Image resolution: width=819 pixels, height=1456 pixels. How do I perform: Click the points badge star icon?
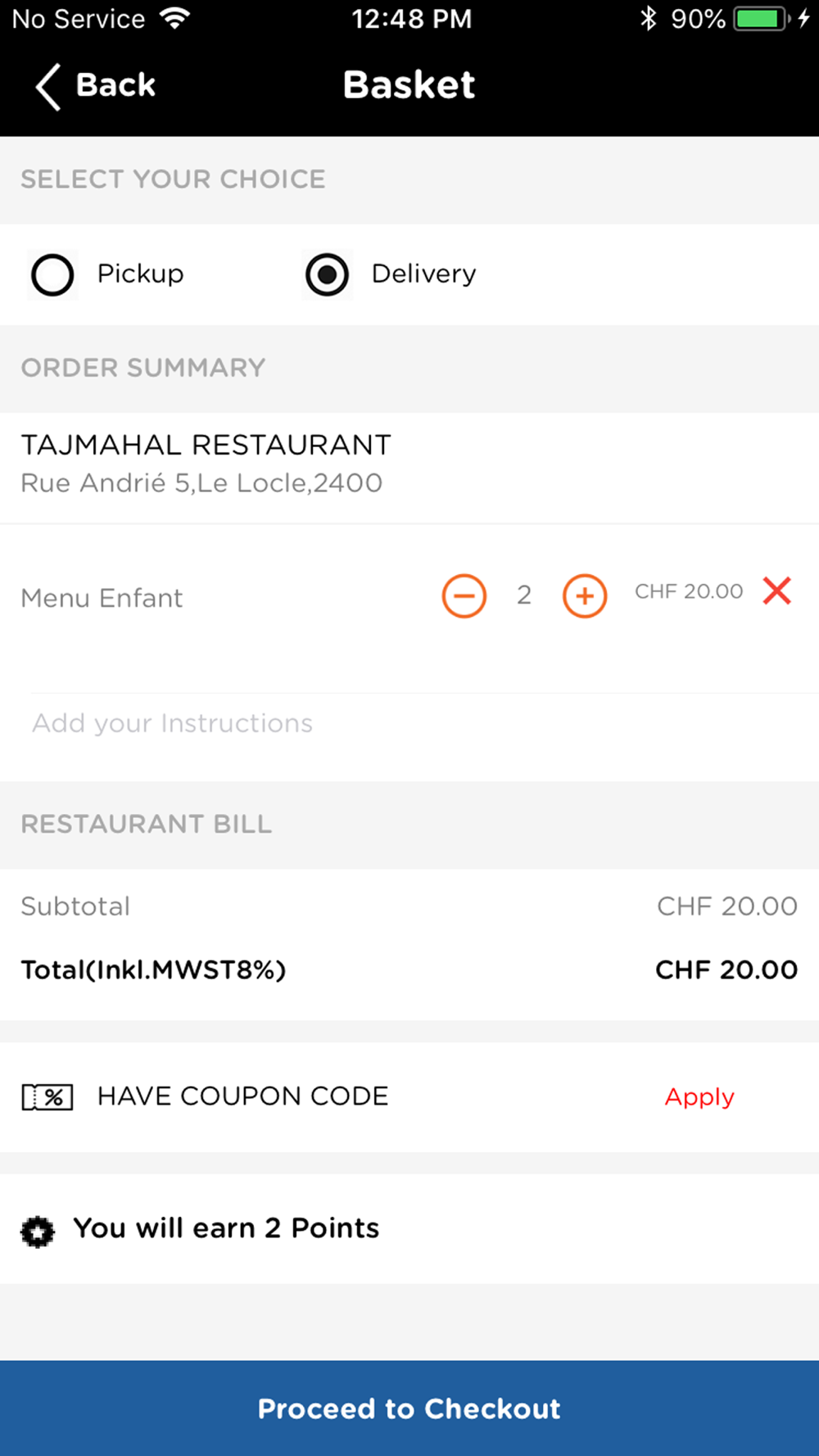(38, 1231)
